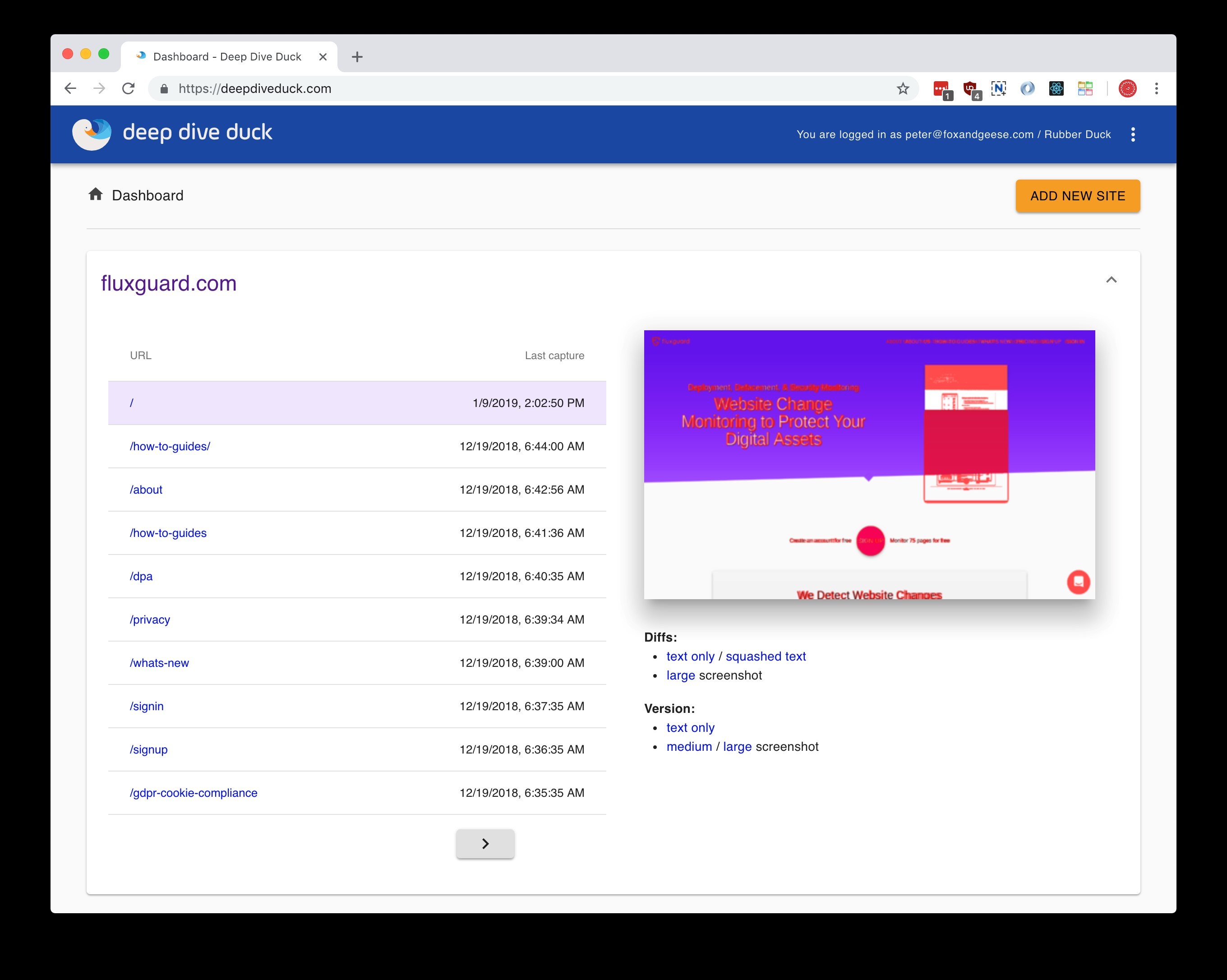Open the Notion web clipper extension

(x=999, y=88)
